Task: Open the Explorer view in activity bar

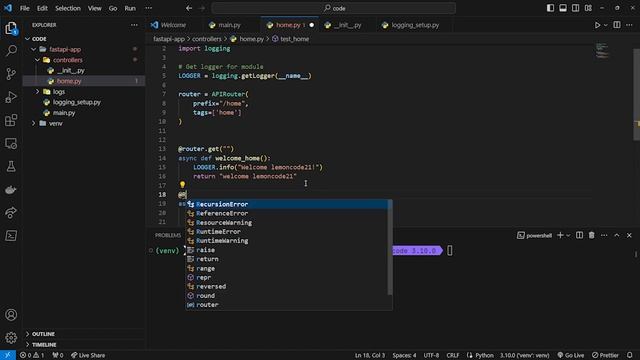Action: (11, 28)
